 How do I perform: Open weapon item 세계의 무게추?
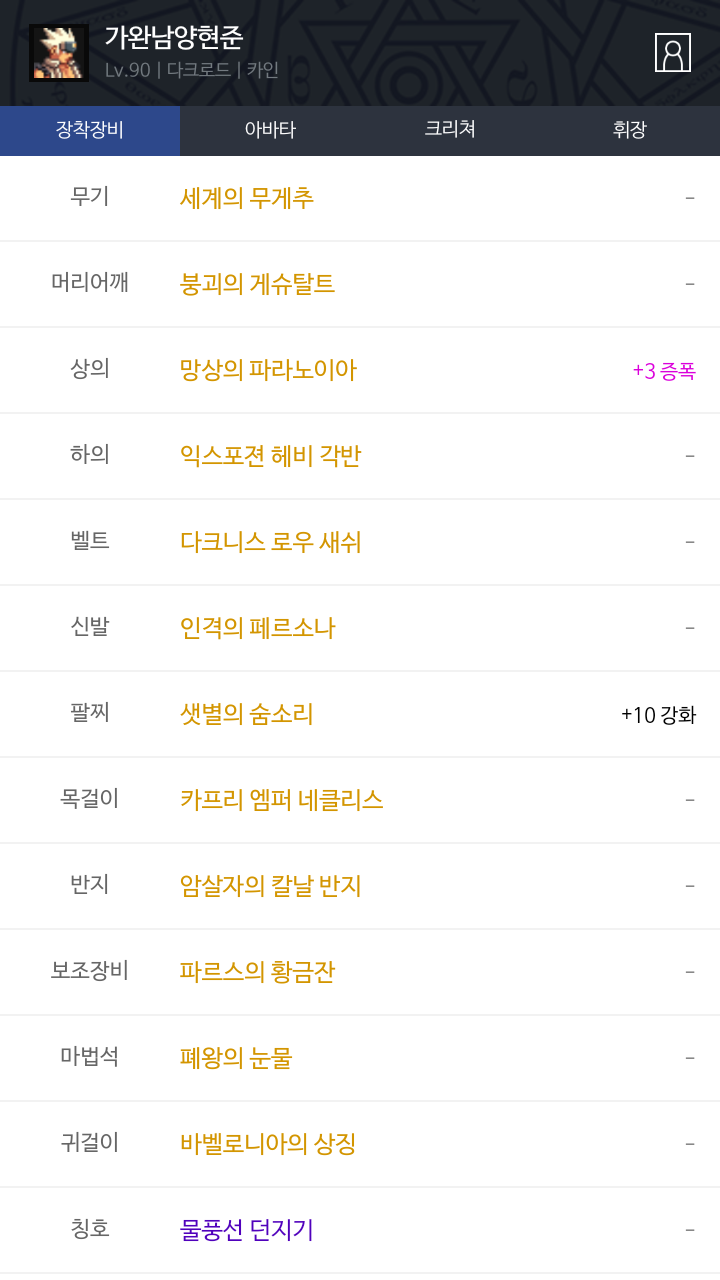click(x=247, y=198)
